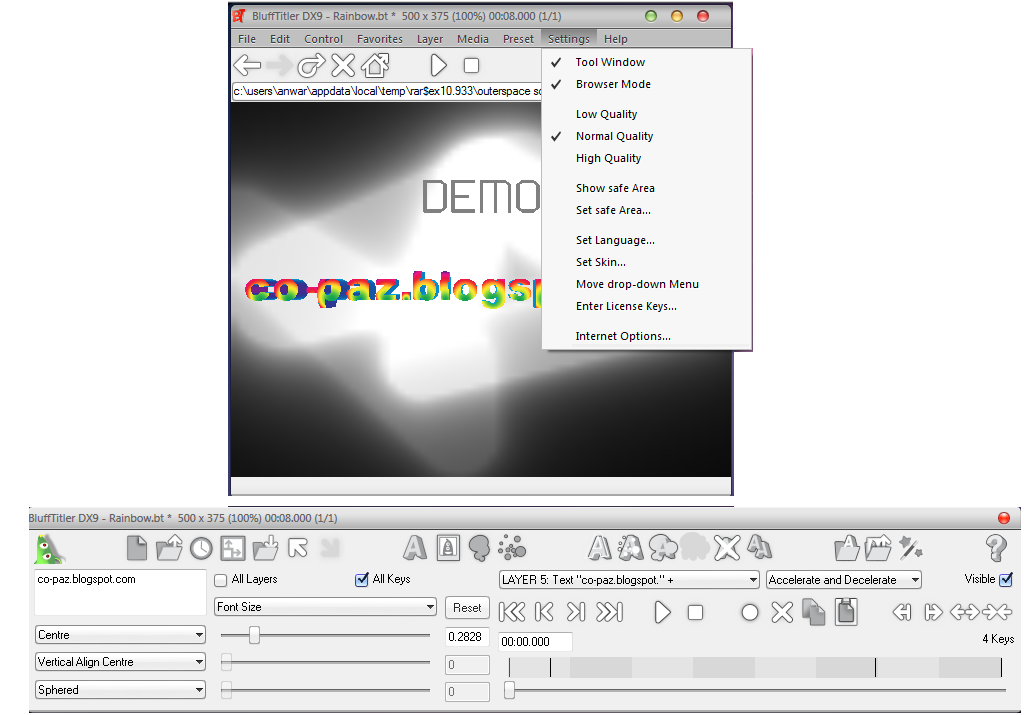Delete the active layer with X icon
The height and width of the screenshot is (715, 1036).
tap(727, 548)
